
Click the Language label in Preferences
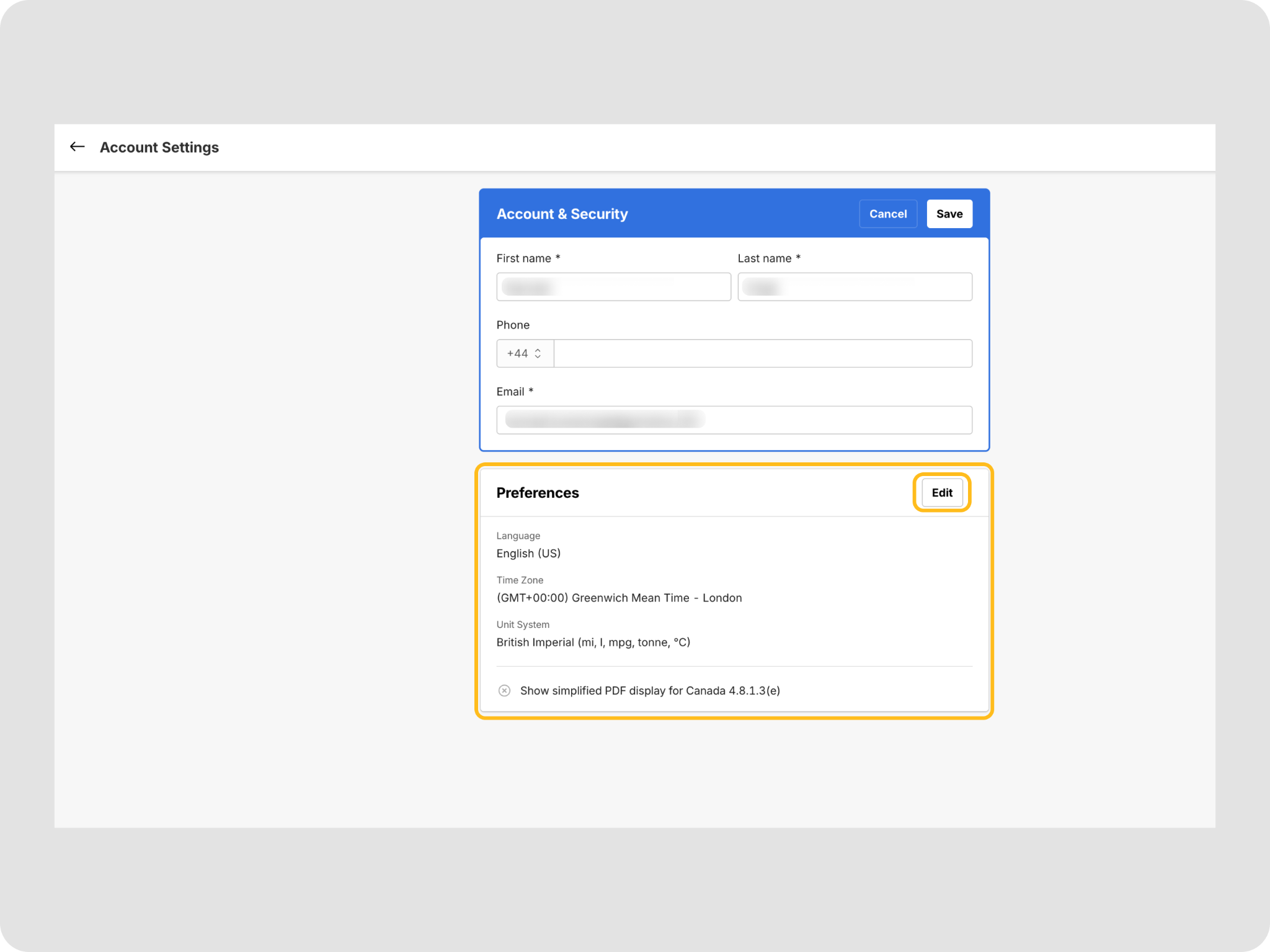[x=518, y=535]
